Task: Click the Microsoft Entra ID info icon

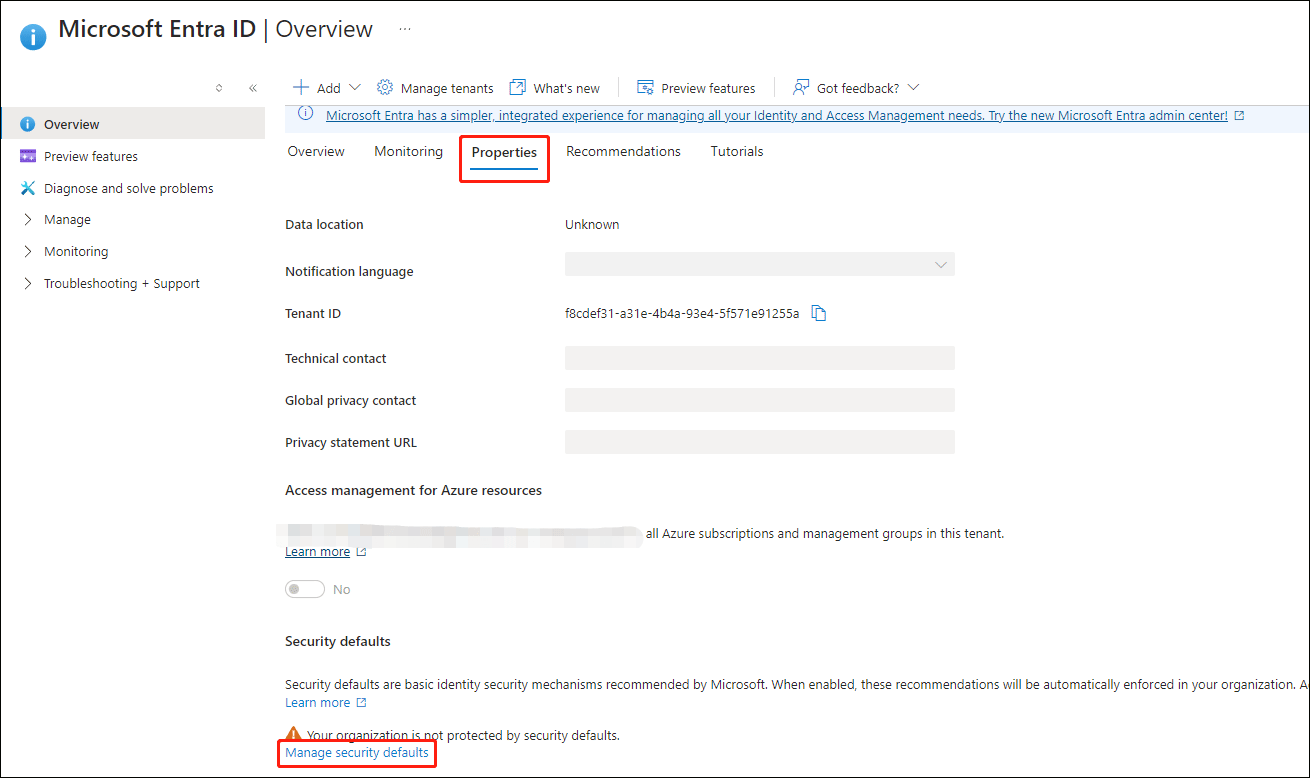Action: tap(33, 37)
